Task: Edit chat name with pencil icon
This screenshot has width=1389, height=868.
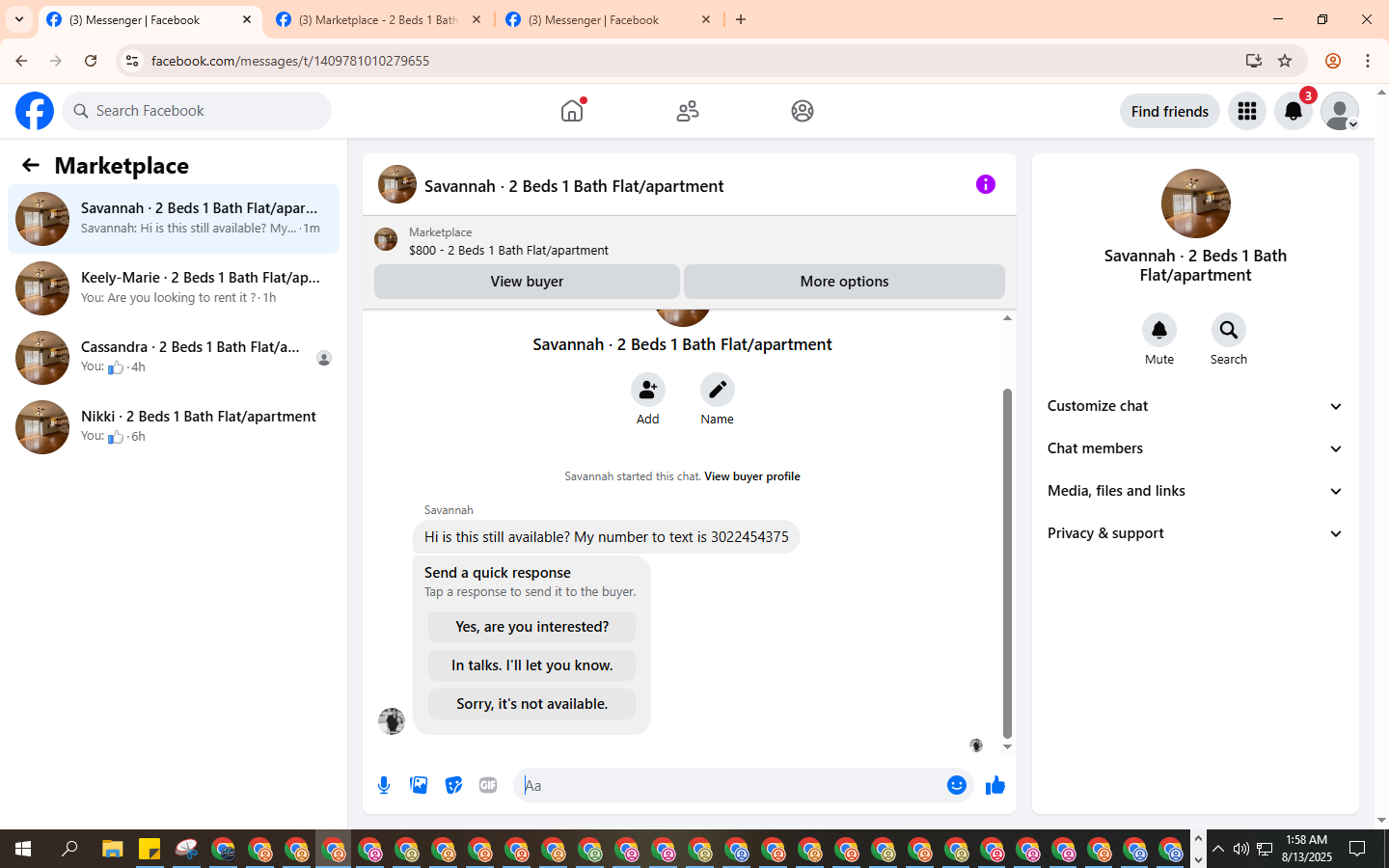Action: point(718,390)
